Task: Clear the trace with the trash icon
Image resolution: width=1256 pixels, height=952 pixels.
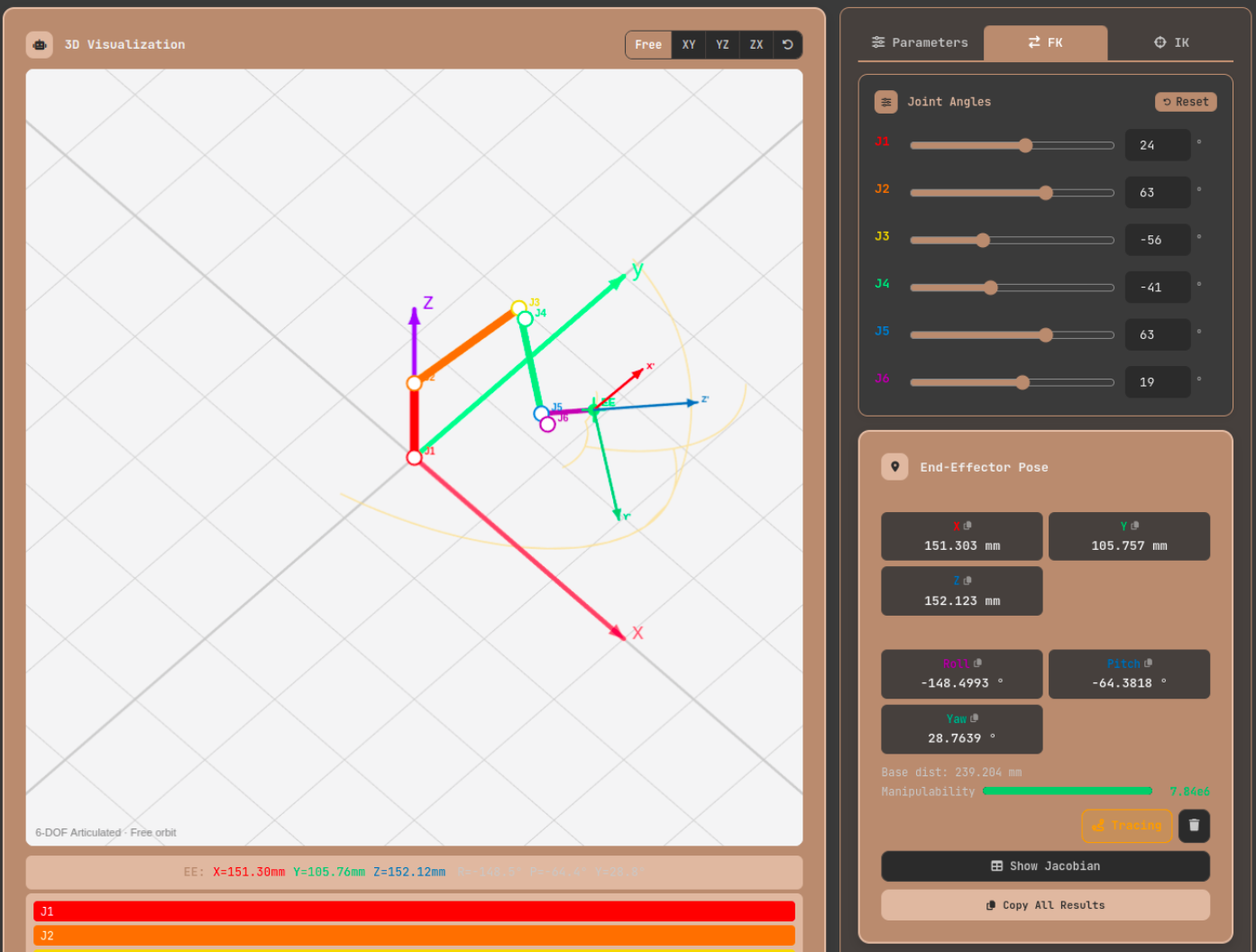Action: pos(1194,826)
